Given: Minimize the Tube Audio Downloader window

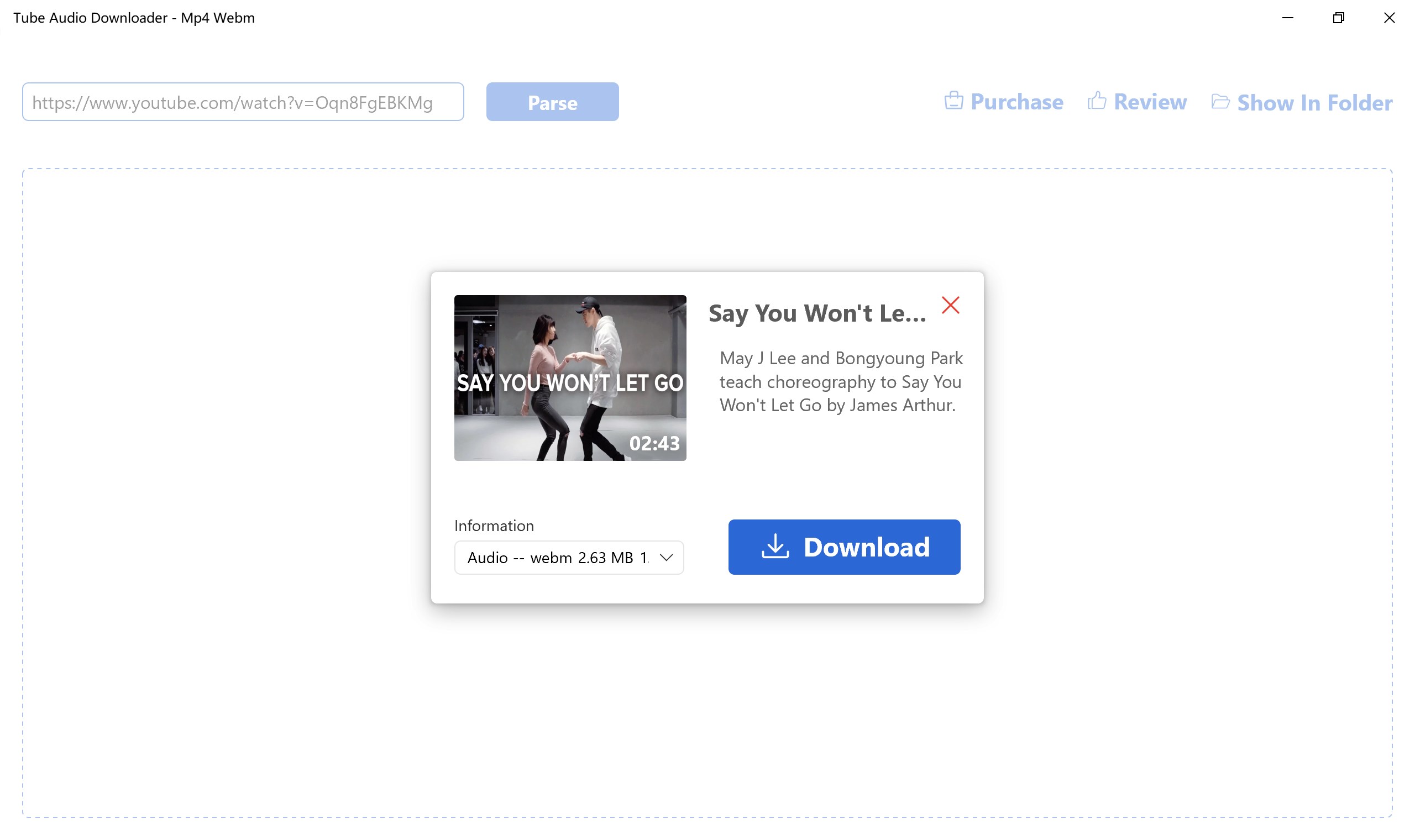Looking at the screenshot, I should coord(1287,18).
